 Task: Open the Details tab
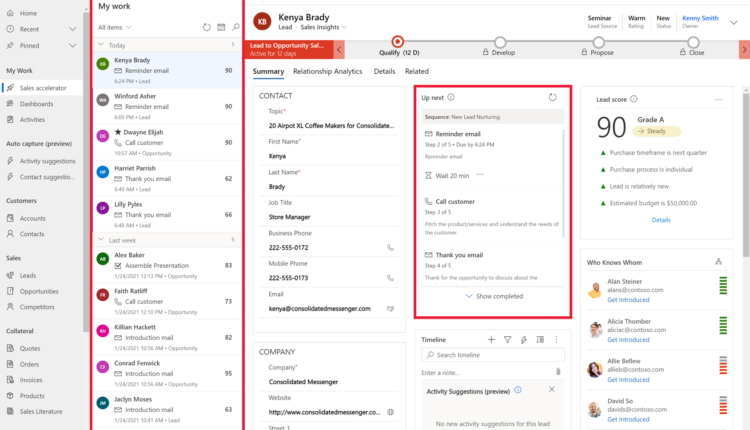click(x=384, y=72)
